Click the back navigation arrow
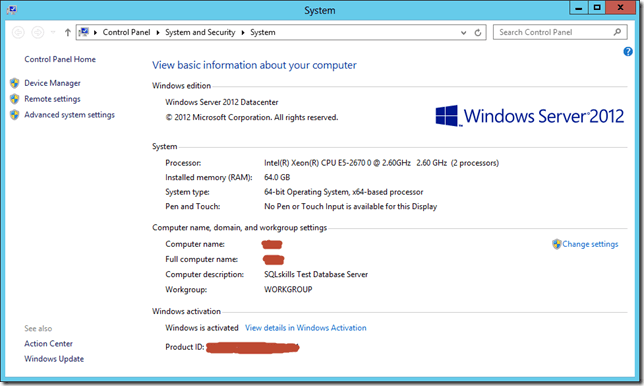 pyautogui.click(x=18, y=32)
